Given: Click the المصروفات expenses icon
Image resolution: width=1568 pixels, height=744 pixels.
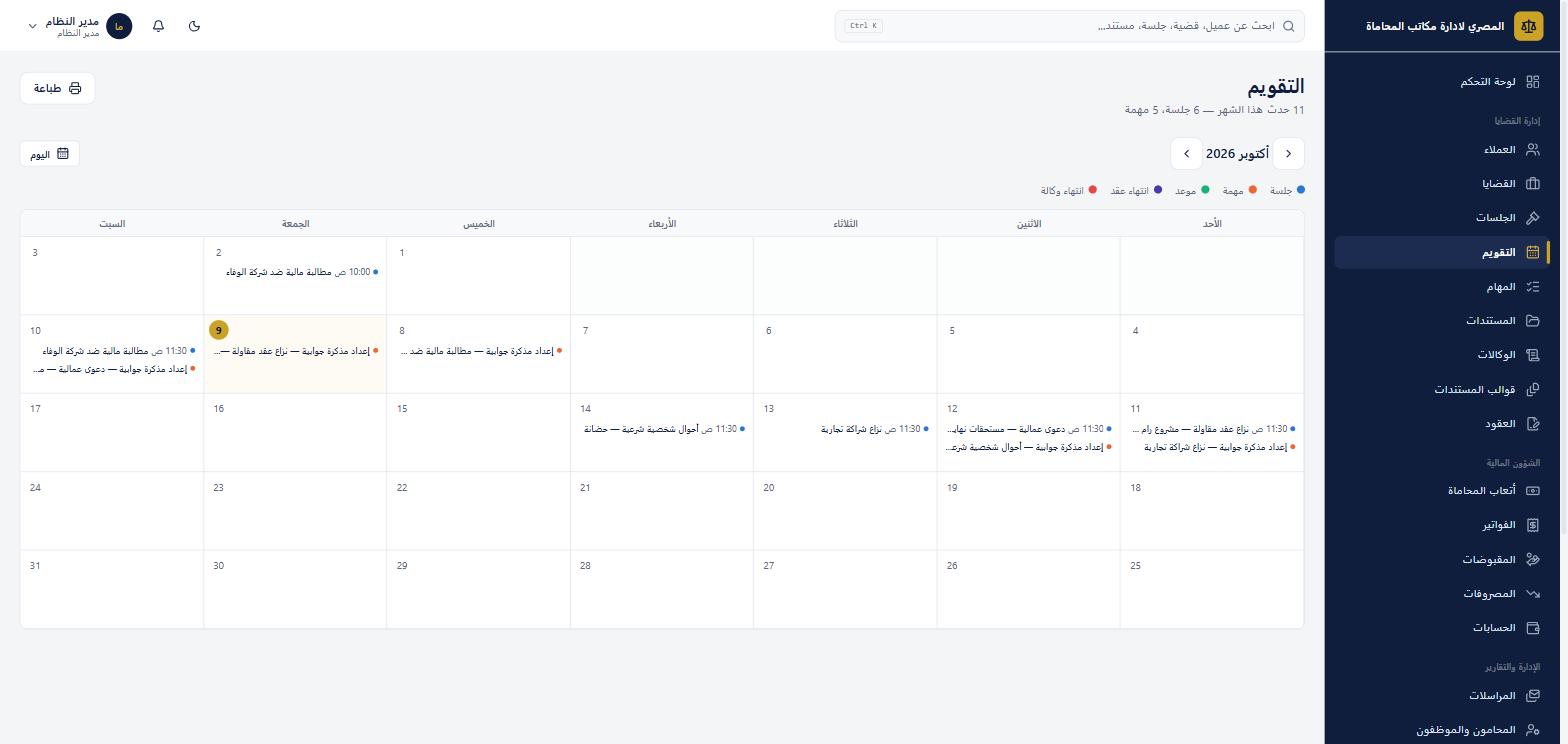Looking at the screenshot, I should (x=1533, y=594).
